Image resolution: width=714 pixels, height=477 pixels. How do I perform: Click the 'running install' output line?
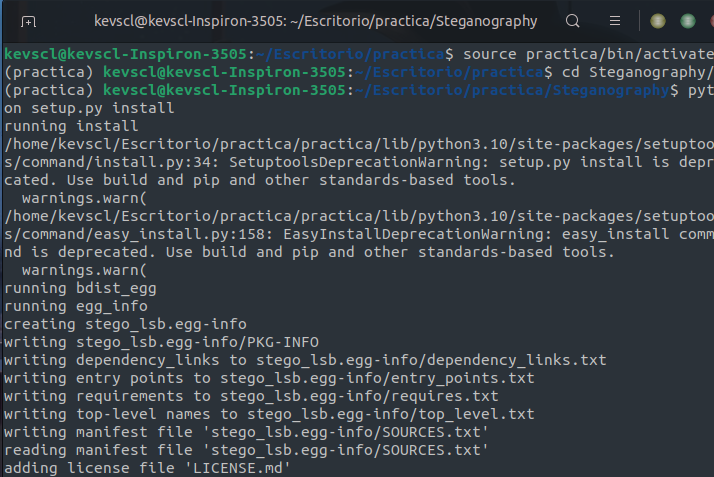pyautogui.click(x=71, y=126)
